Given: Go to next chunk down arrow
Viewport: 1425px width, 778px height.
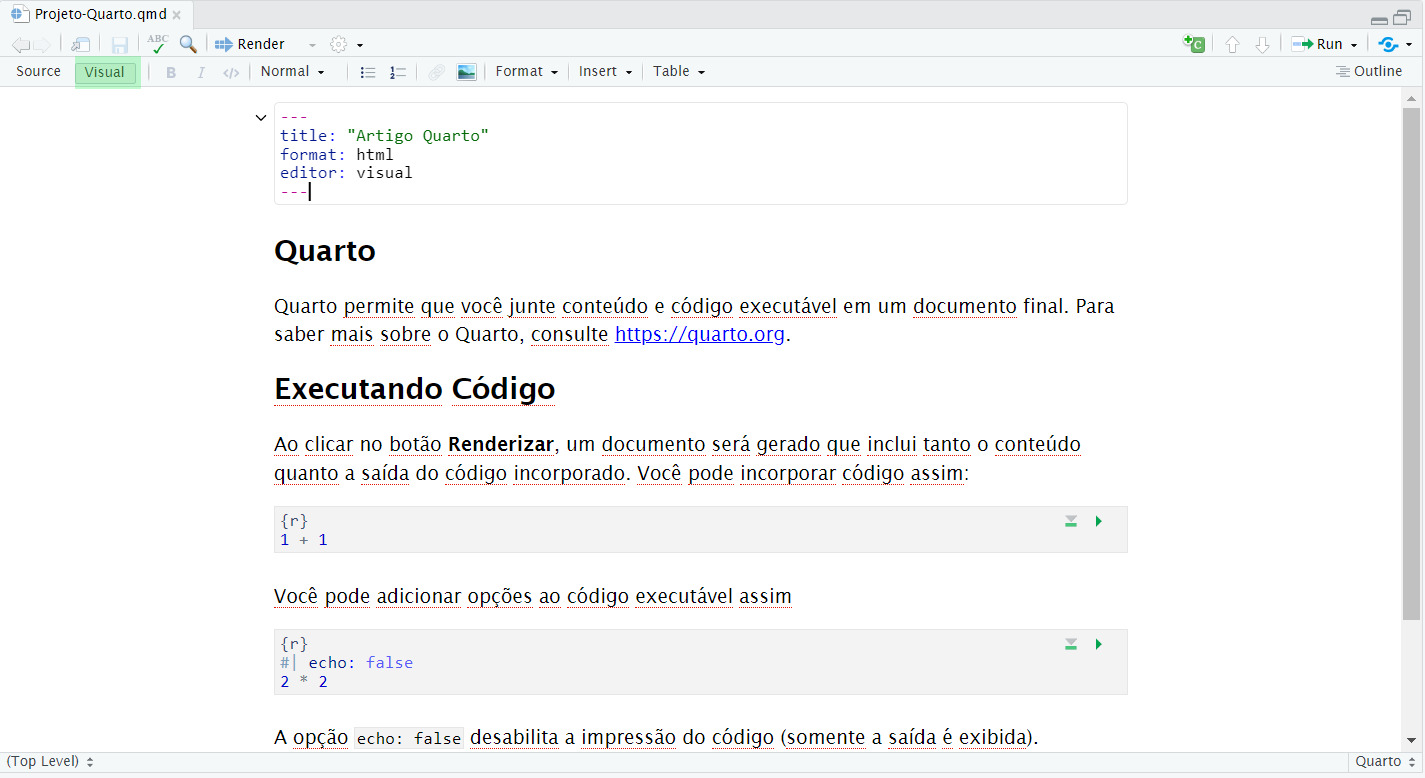Looking at the screenshot, I should [x=1262, y=45].
